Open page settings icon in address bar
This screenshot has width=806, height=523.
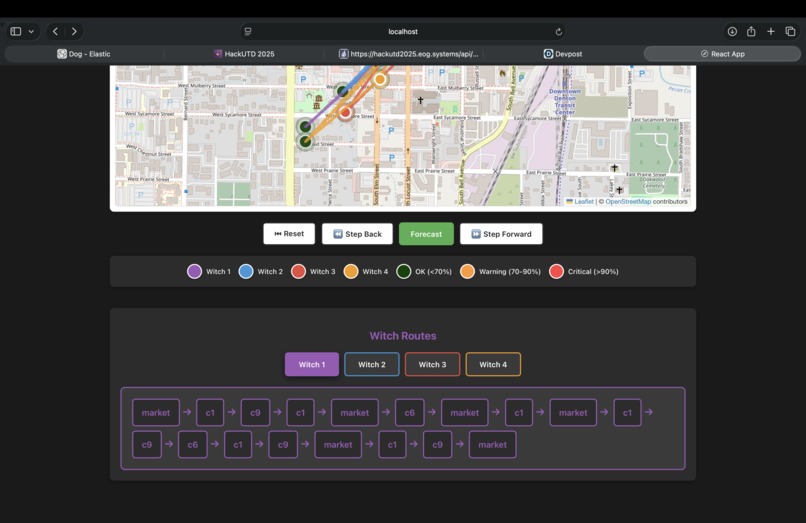248,31
